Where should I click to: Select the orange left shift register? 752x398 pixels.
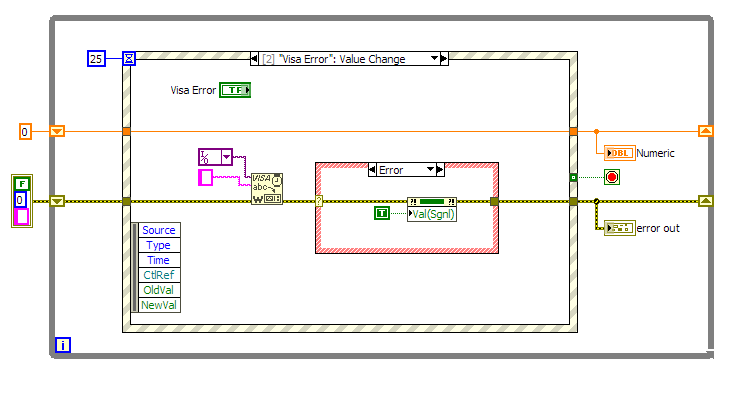click(57, 131)
